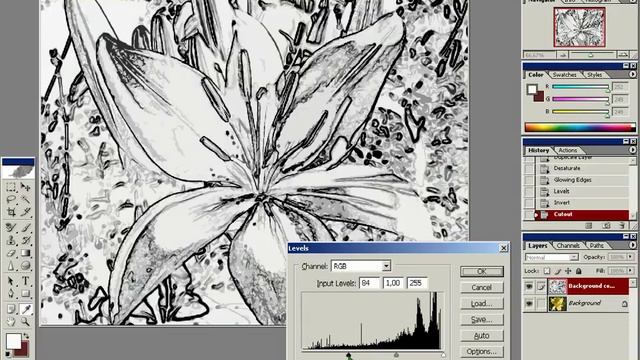Select the Brush tool
Viewport: 640px width, 360px height.
[25, 227]
